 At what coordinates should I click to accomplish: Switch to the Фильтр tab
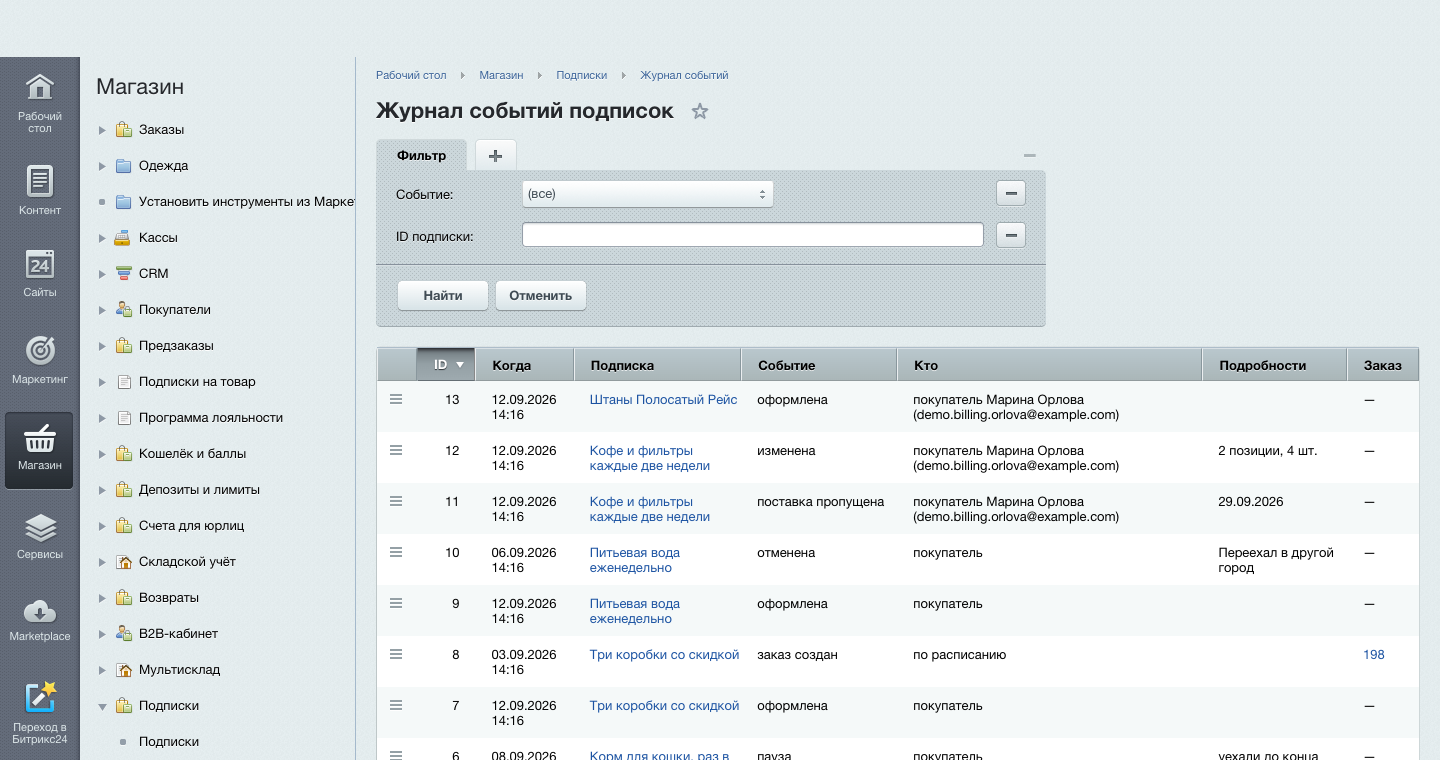point(421,155)
